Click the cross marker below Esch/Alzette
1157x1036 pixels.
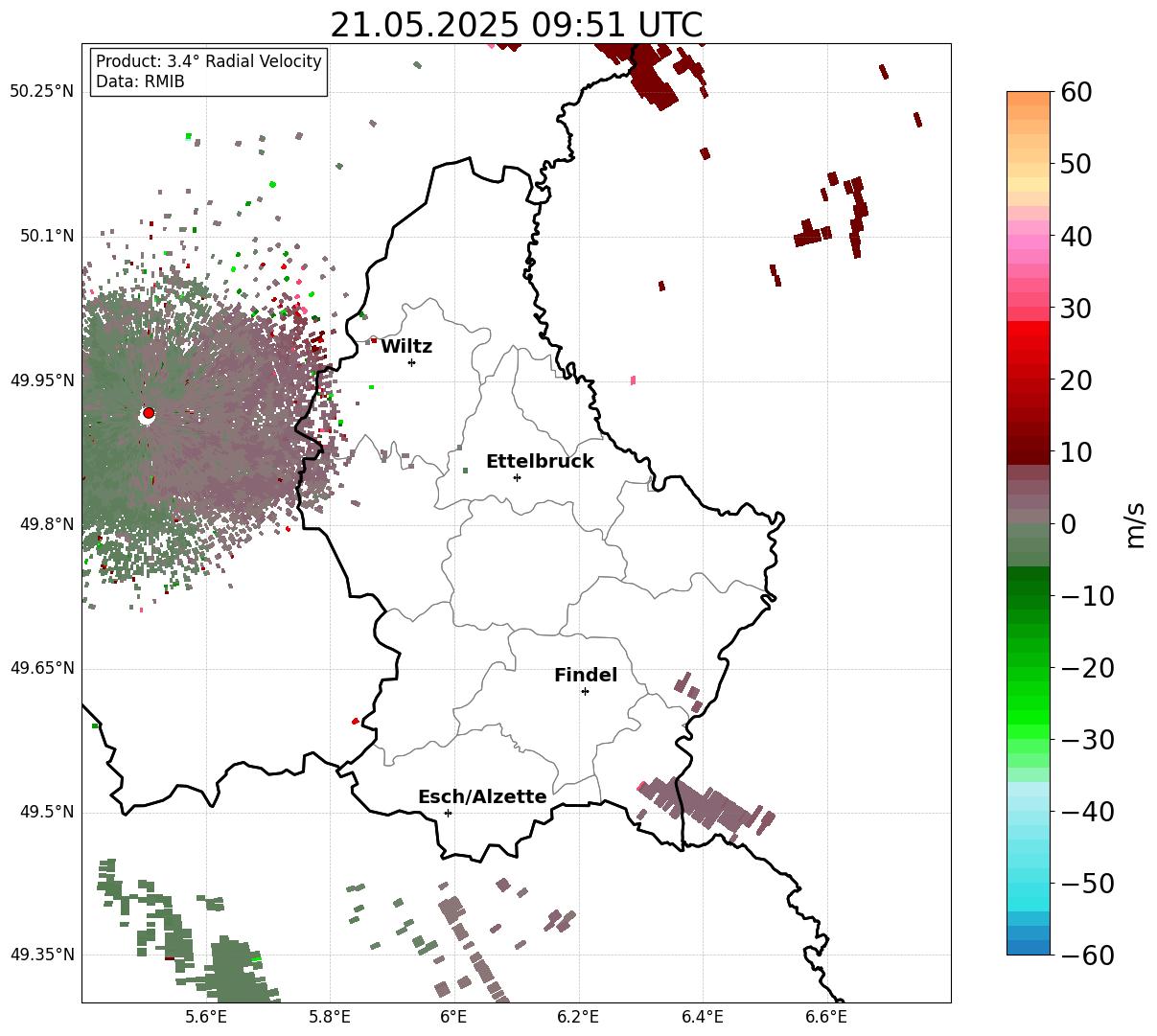[x=448, y=813]
